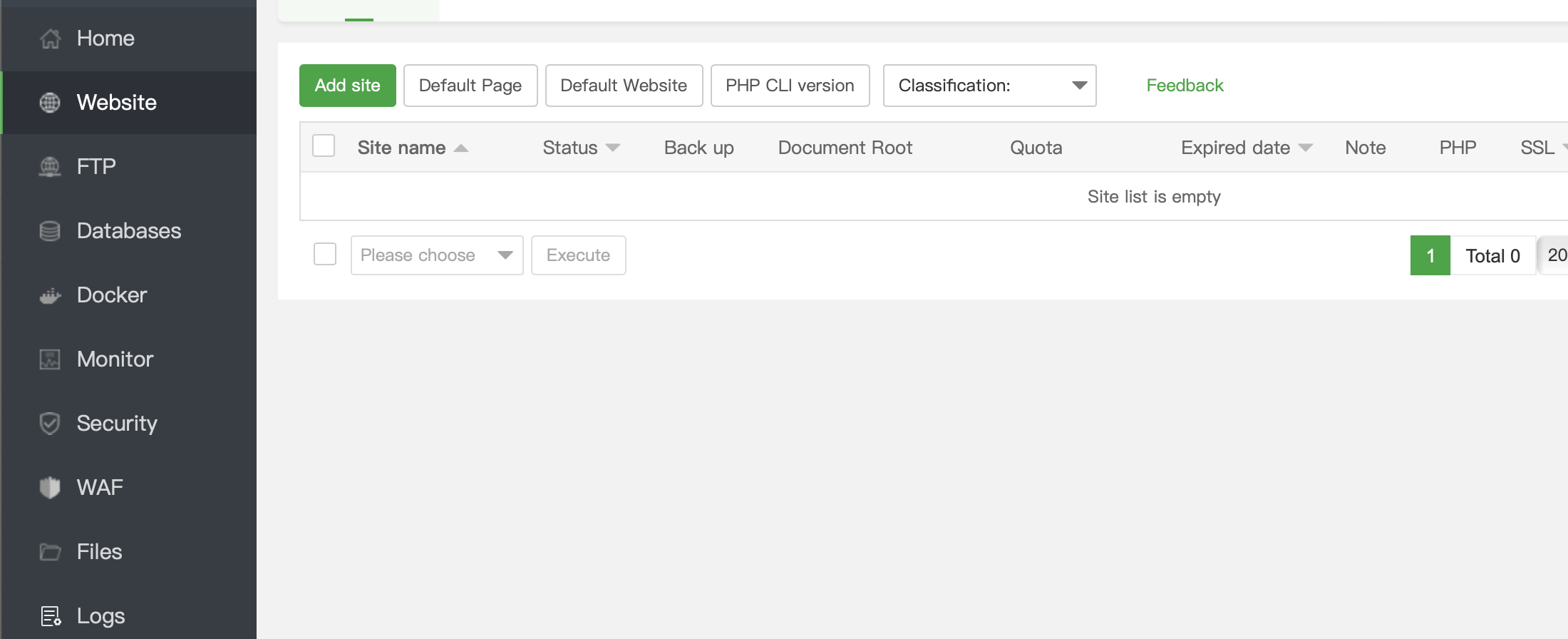Open FTP via its sidebar icon
The image size is (1568, 639).
tap(50, 167)
